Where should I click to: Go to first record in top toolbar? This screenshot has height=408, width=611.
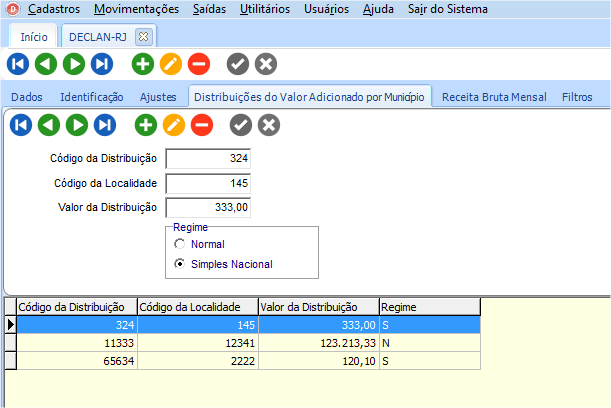tap(18, 64)
